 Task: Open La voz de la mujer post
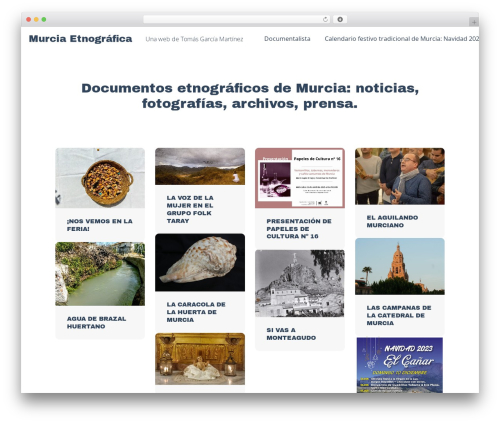(190, 209)
